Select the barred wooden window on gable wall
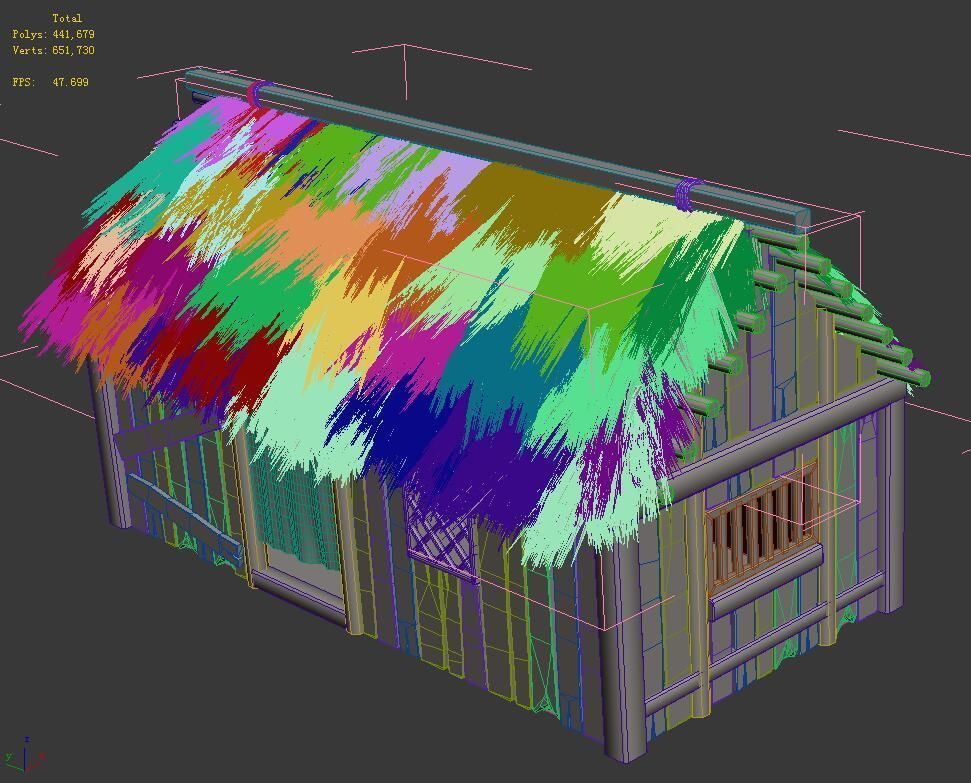Screen dimensions: 971x783 click(x=762, y=523)
